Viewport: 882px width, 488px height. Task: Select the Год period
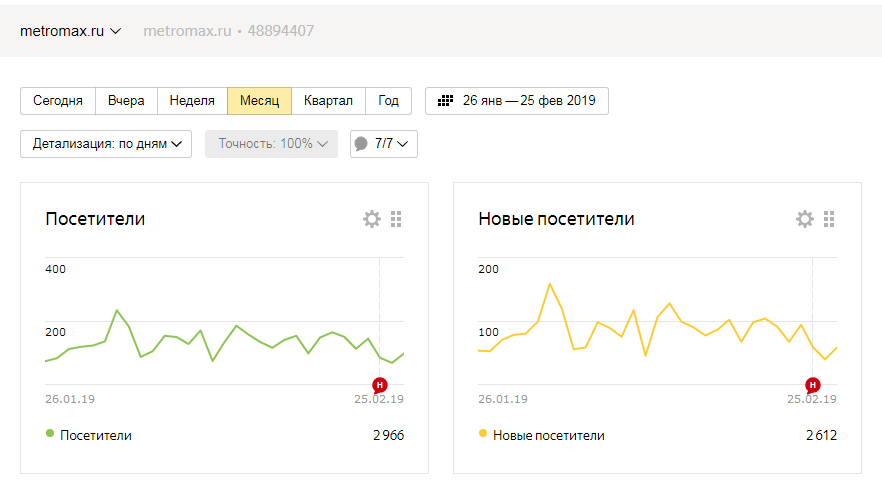click(389, 101)
